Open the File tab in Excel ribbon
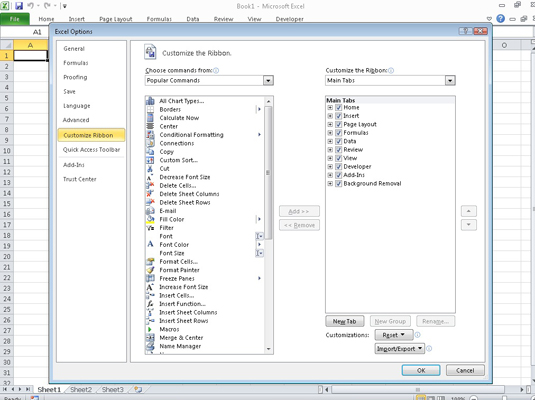This screenshot has width=535, height=400. tap(15, 19)
